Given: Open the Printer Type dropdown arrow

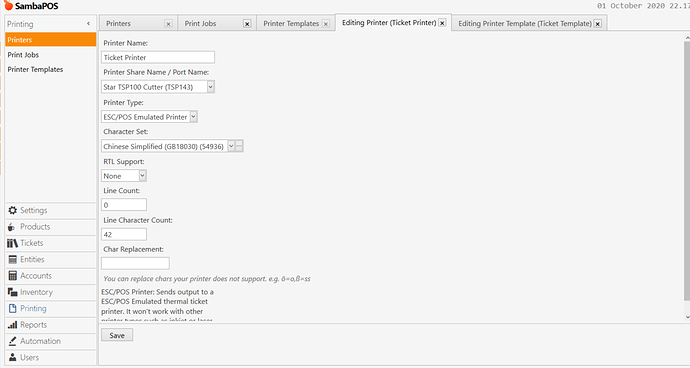Looking at the screenshot, I should click(193, 117).
